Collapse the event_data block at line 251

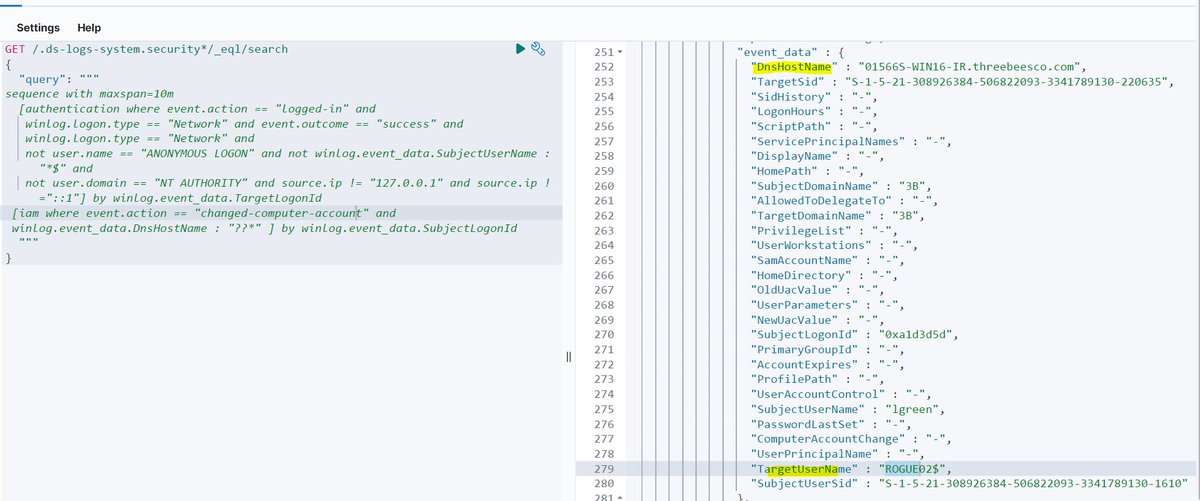pos(620,51)
